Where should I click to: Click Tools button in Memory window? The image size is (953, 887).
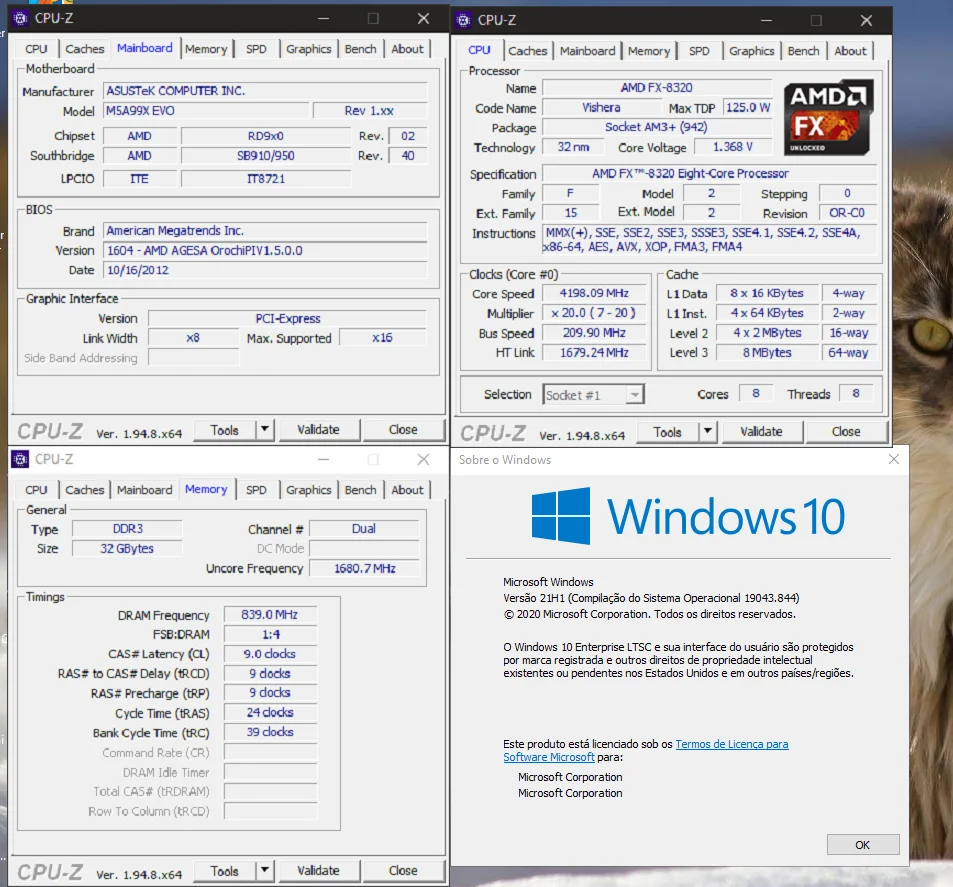[224, 871]
